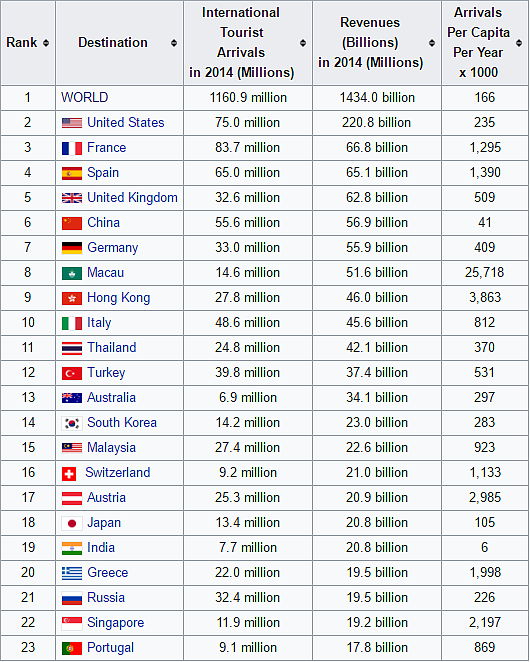Screen dimensions: 530x662
Task: Open the Austria link
Action: (106, 497)
